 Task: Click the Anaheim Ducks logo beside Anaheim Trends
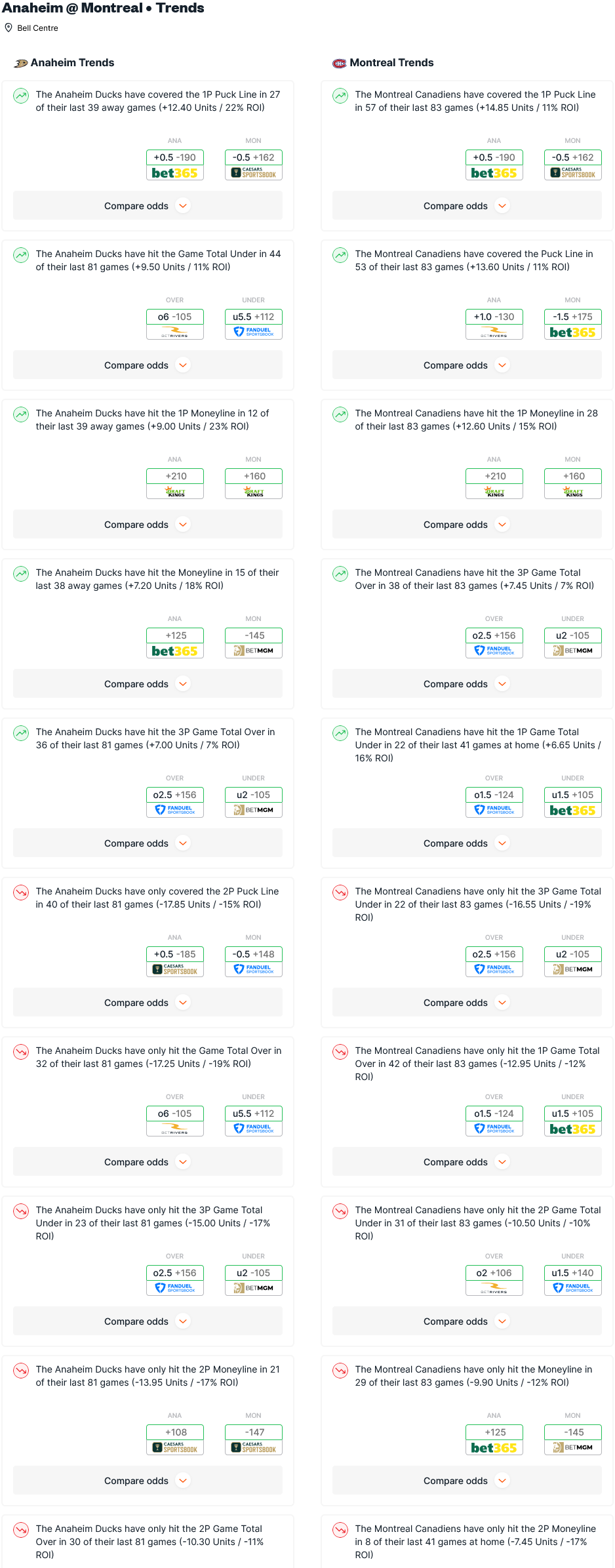tap(21, 63)
